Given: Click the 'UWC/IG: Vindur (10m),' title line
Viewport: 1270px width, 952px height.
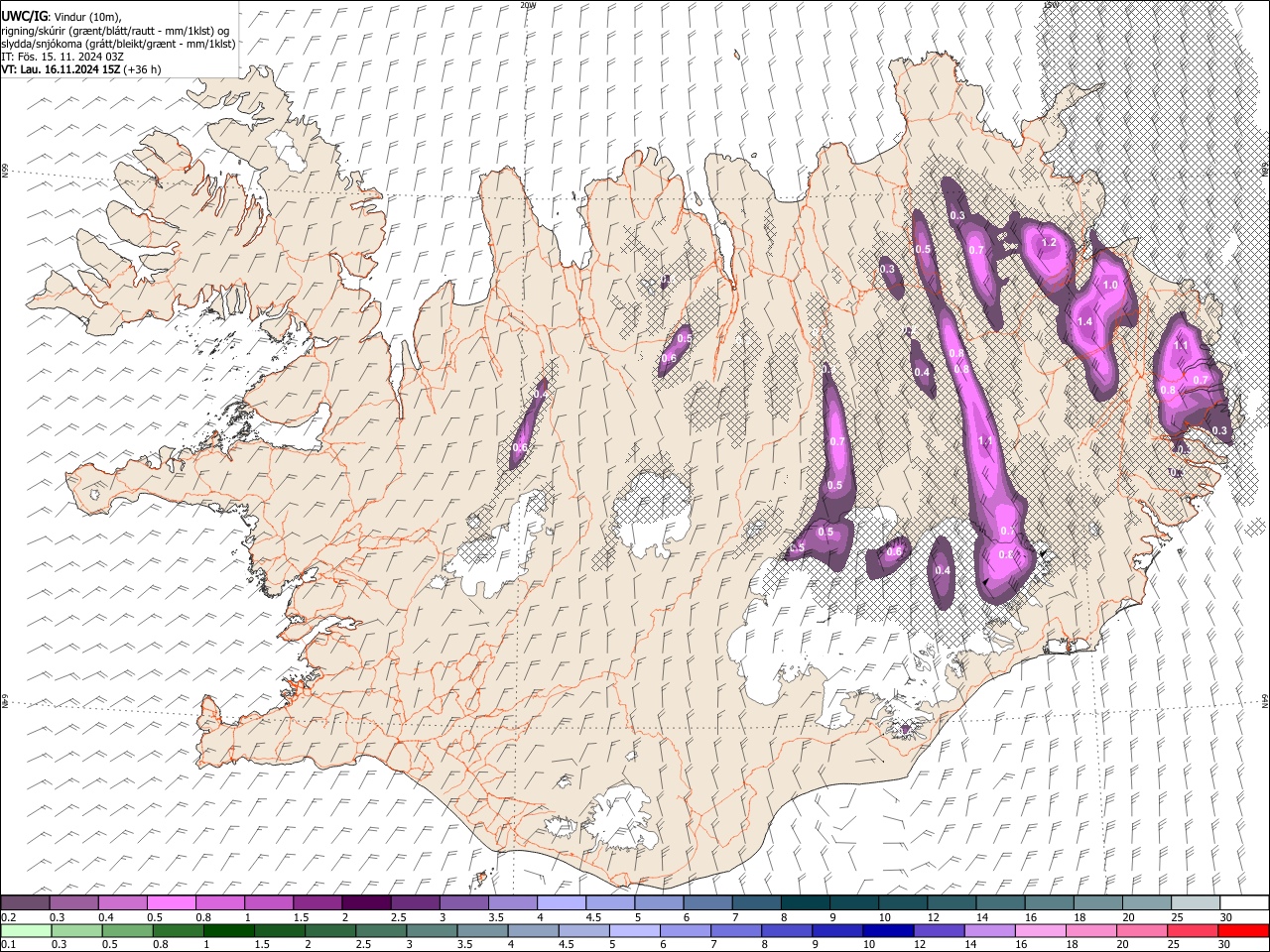Looking at the screenshot, I should click(62, 17).
